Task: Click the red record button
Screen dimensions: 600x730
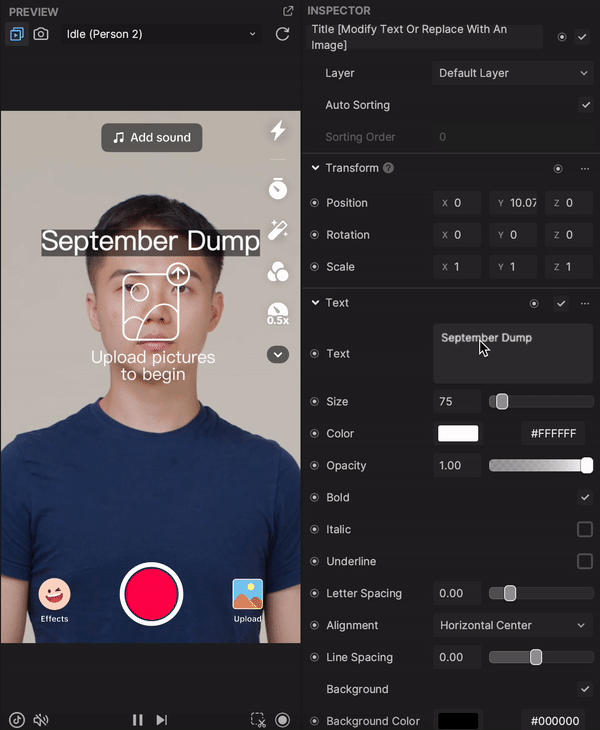Action: tap(151, 594)
